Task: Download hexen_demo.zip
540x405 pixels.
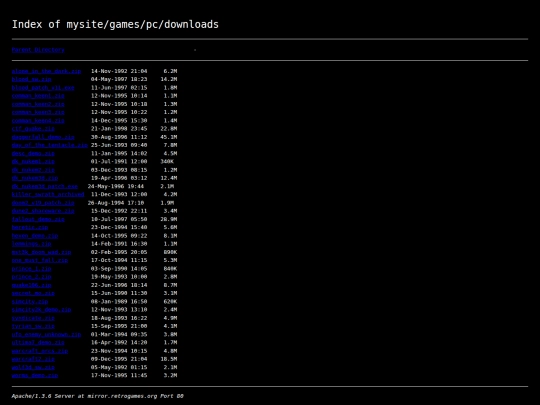Action: pyautogui.click(x=35, y=236)
